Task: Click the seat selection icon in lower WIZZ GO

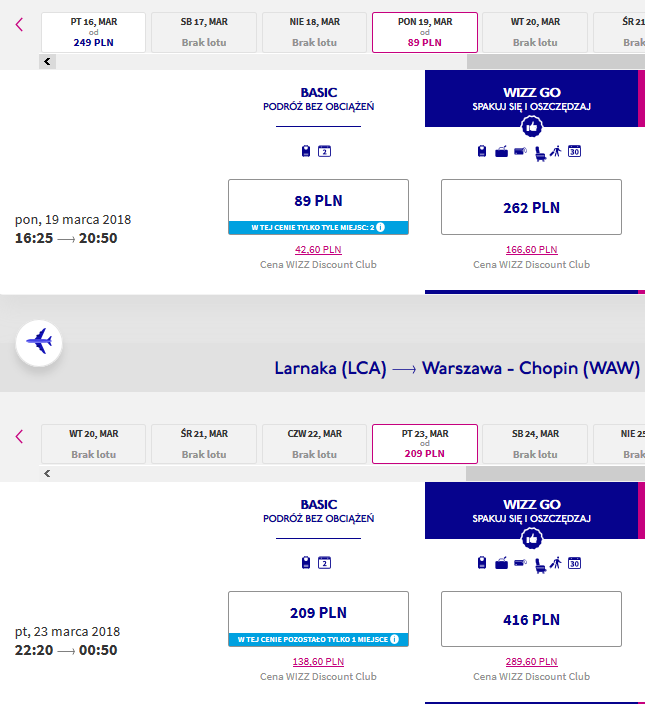Action: [x=540, y=566]
